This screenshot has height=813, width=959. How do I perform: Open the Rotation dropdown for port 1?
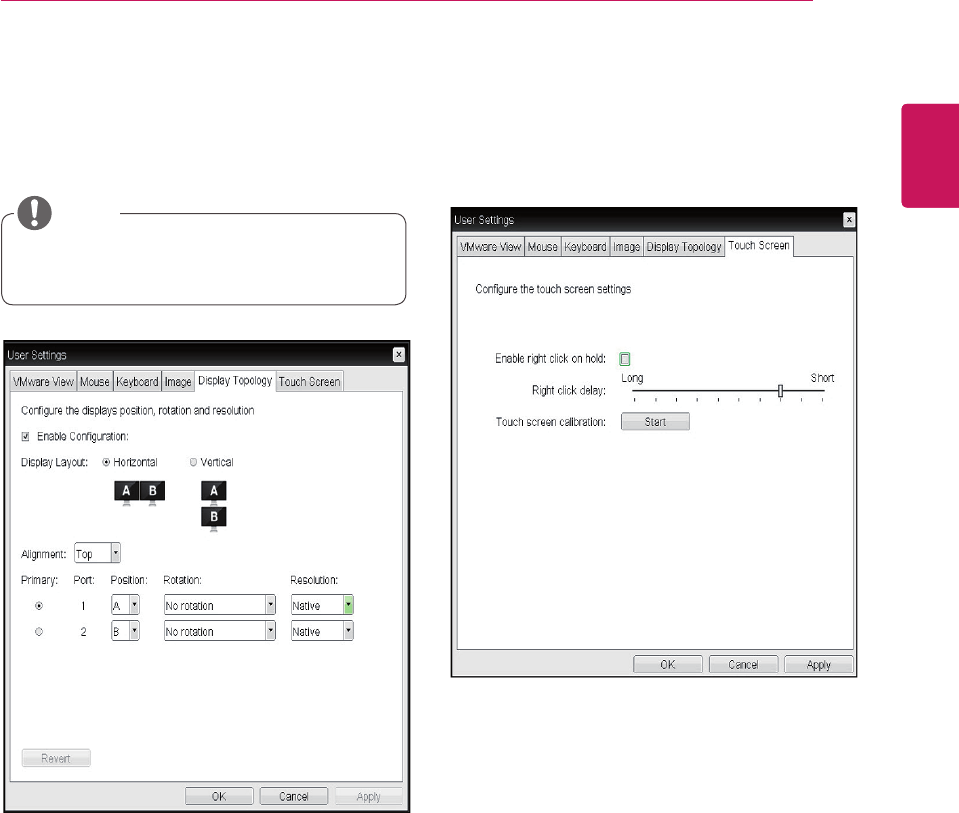pyautogui.click(x=220, y=605)
